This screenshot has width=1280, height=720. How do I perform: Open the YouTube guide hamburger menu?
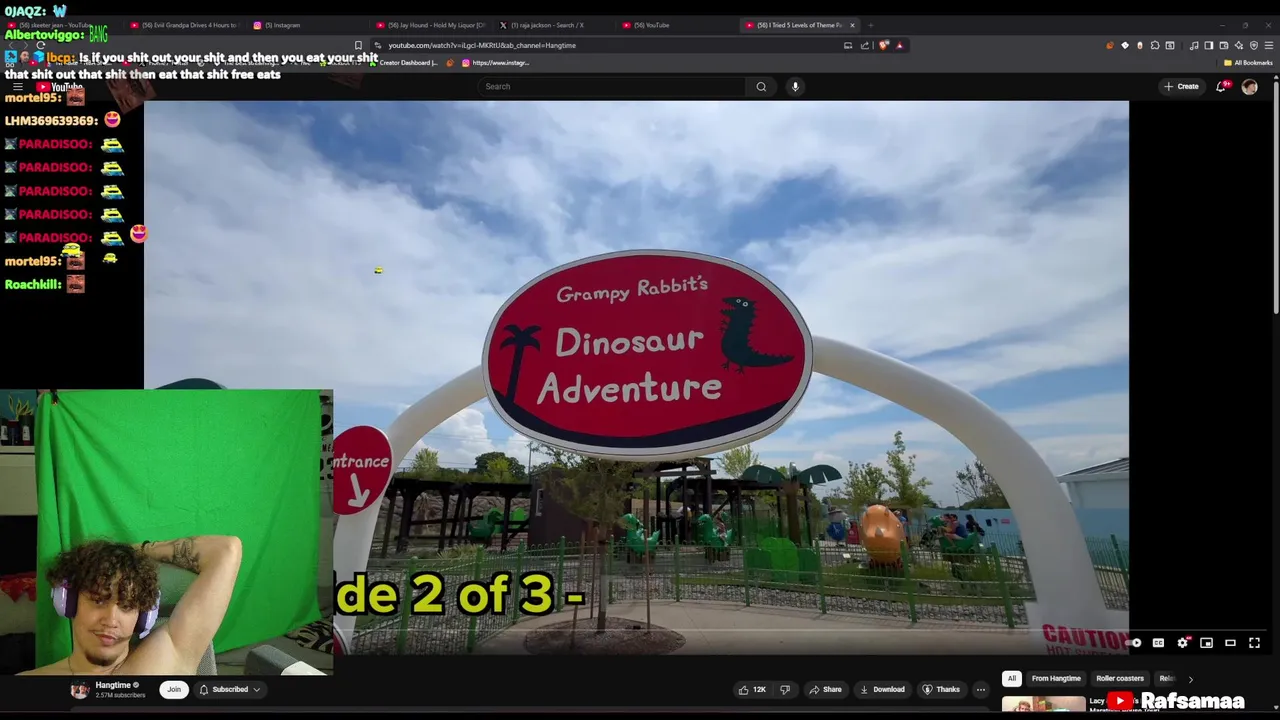[17, 87]
